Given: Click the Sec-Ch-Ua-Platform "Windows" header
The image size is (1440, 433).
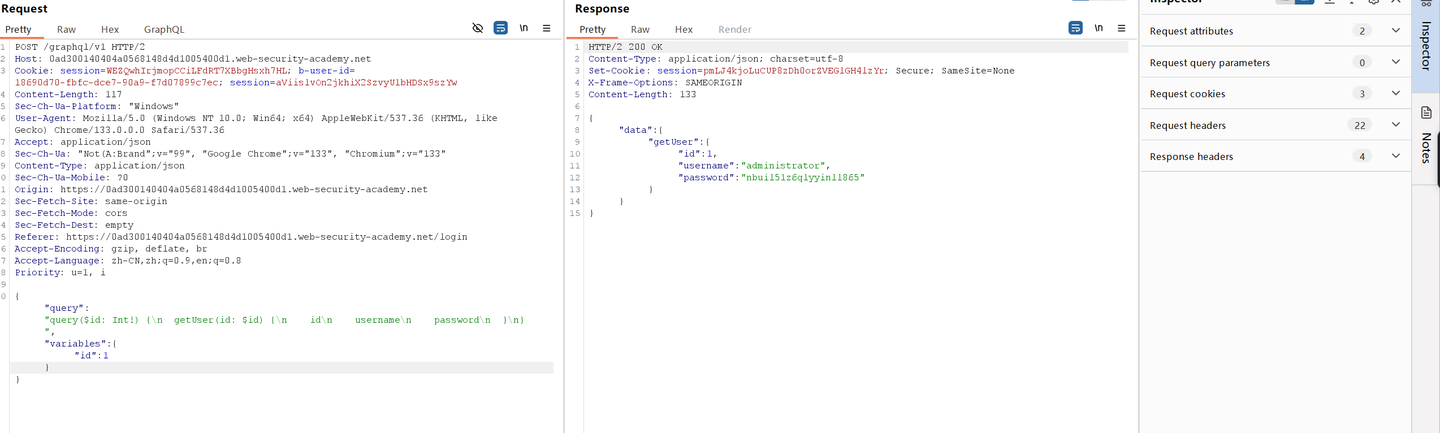Looking at the screenshot, I should 97,106.
